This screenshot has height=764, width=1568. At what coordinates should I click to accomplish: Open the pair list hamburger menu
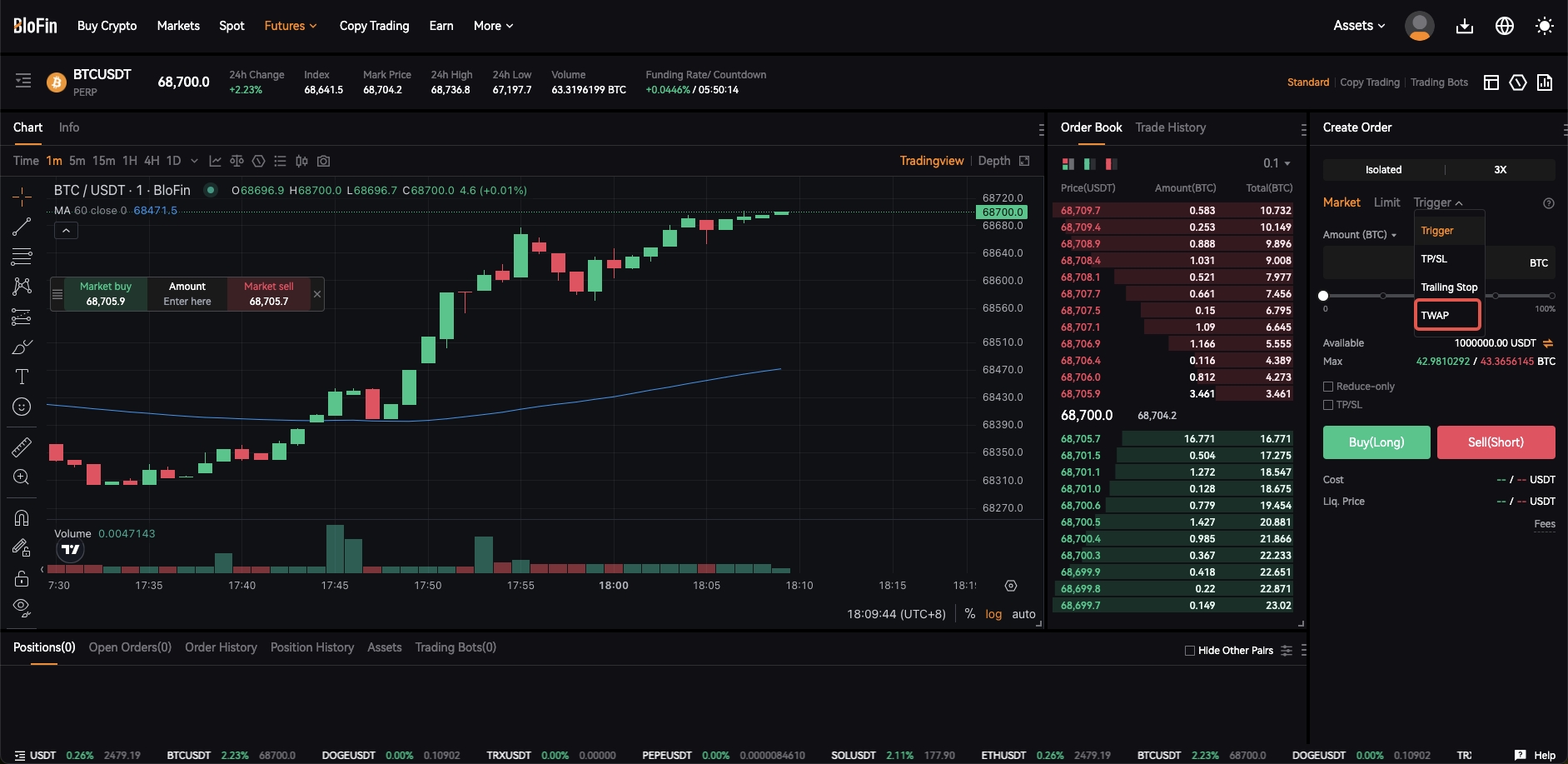click(23, 81)
